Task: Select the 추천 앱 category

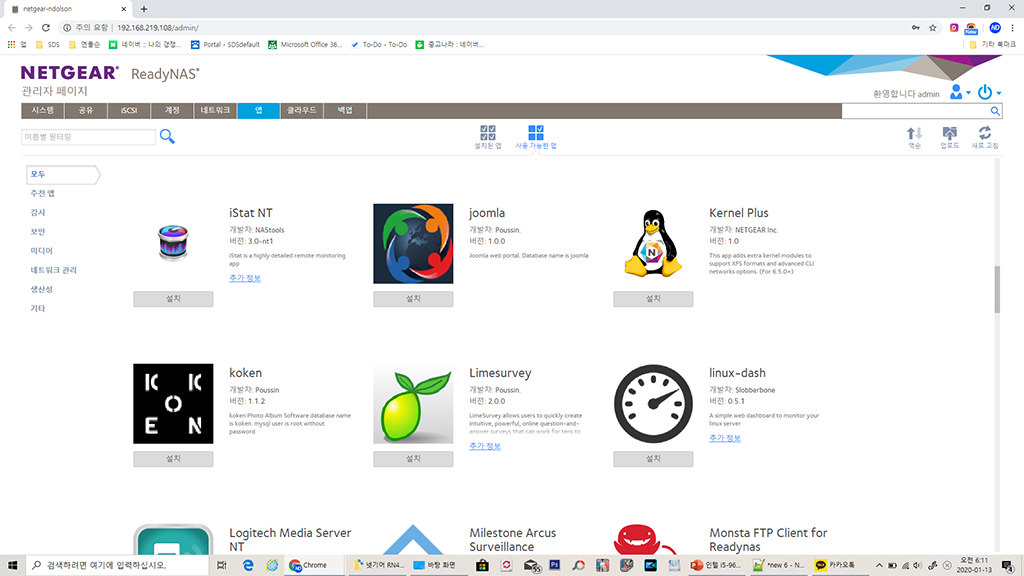Action: [42, 193]
